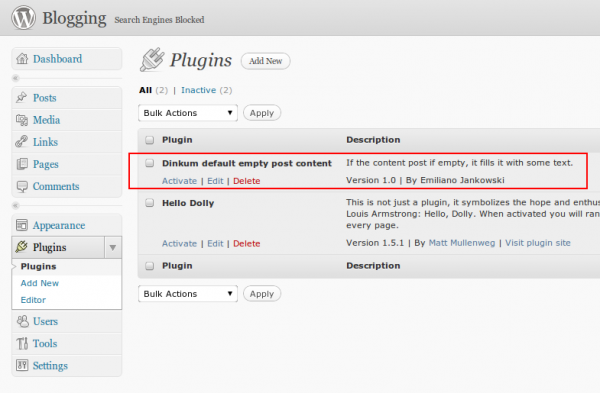Click the Comments speech bubble icon
The image size is (600, 393).
[22, 186]
